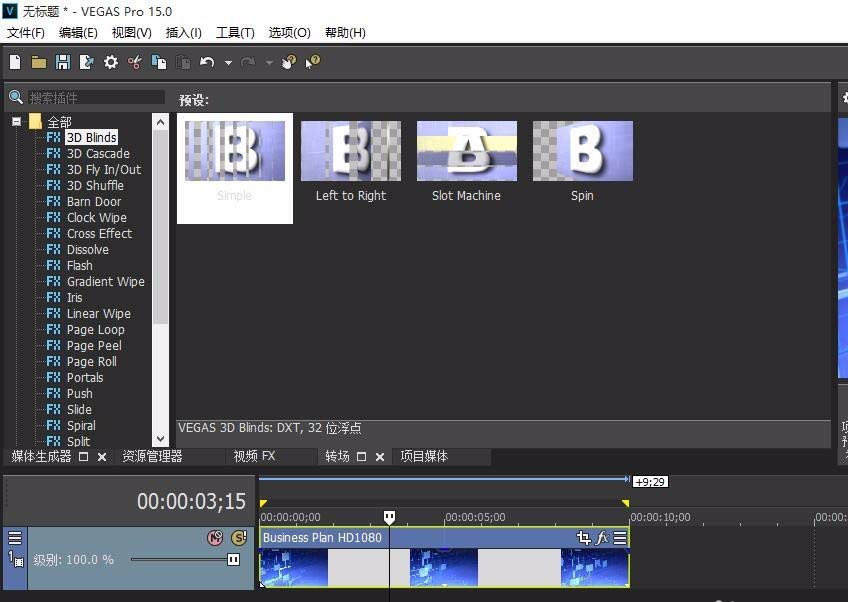This screenshot has height=602, width=848.
Task: Select the Gradient Wipe transition
Action: [104, 281]
